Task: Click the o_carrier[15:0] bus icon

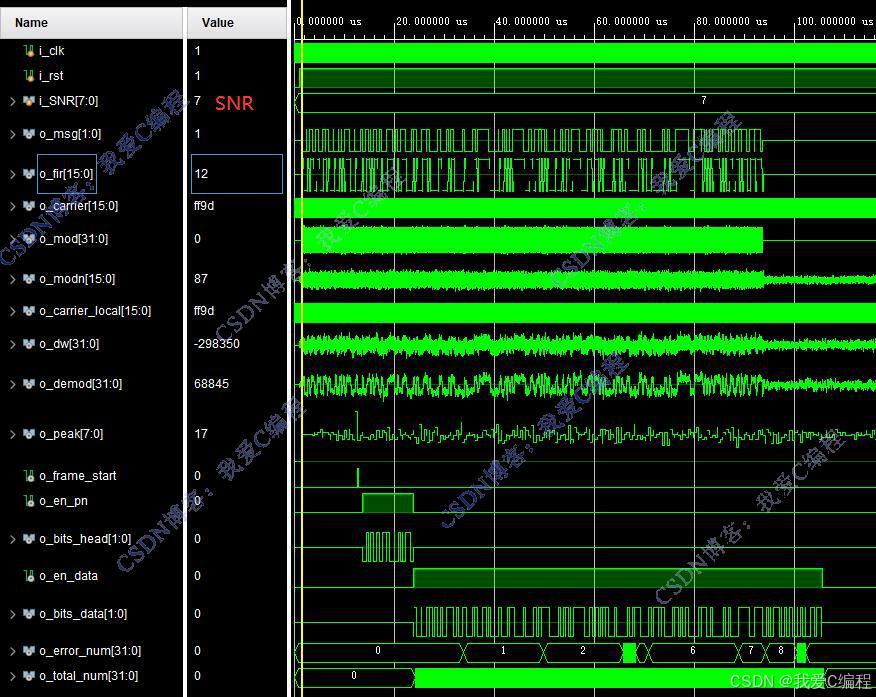Action: [28, 206]
